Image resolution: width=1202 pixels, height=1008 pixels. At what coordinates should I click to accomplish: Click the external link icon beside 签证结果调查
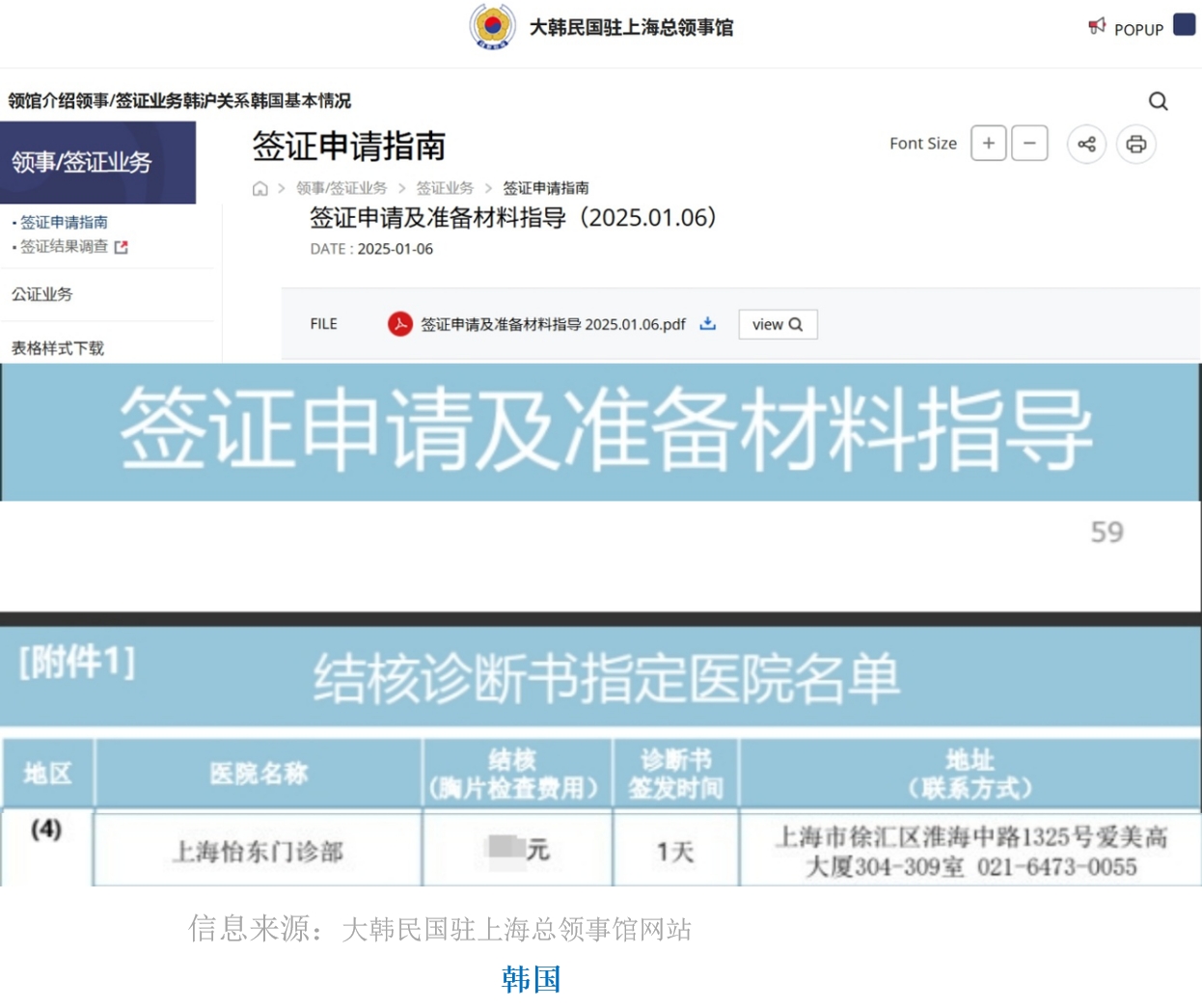[120, 247]
